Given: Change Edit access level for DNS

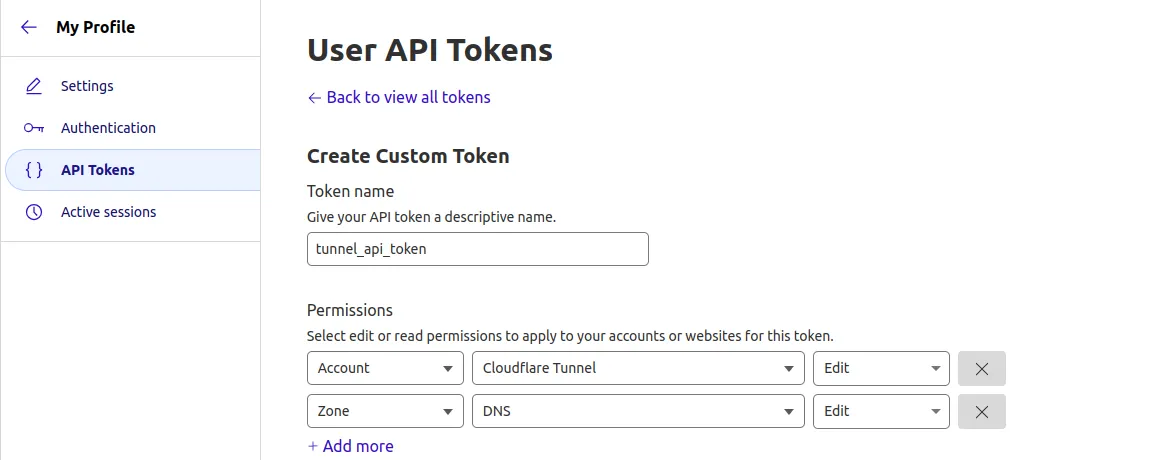Looking at the screenshot, I should click(x=880, y=411).
